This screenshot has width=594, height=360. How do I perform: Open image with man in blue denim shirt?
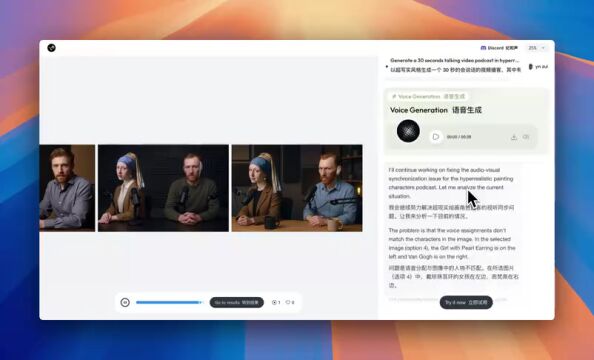pos(297,188)
